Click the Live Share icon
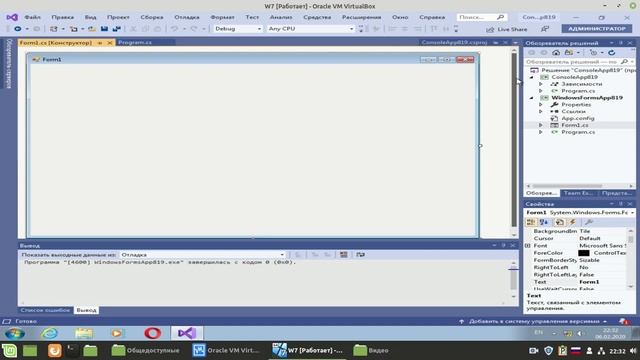 pos(490,29)
